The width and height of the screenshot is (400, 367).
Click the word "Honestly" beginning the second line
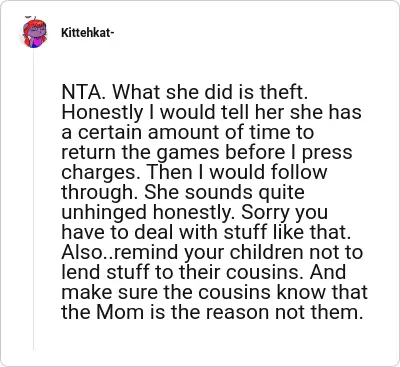coord(102,113)
